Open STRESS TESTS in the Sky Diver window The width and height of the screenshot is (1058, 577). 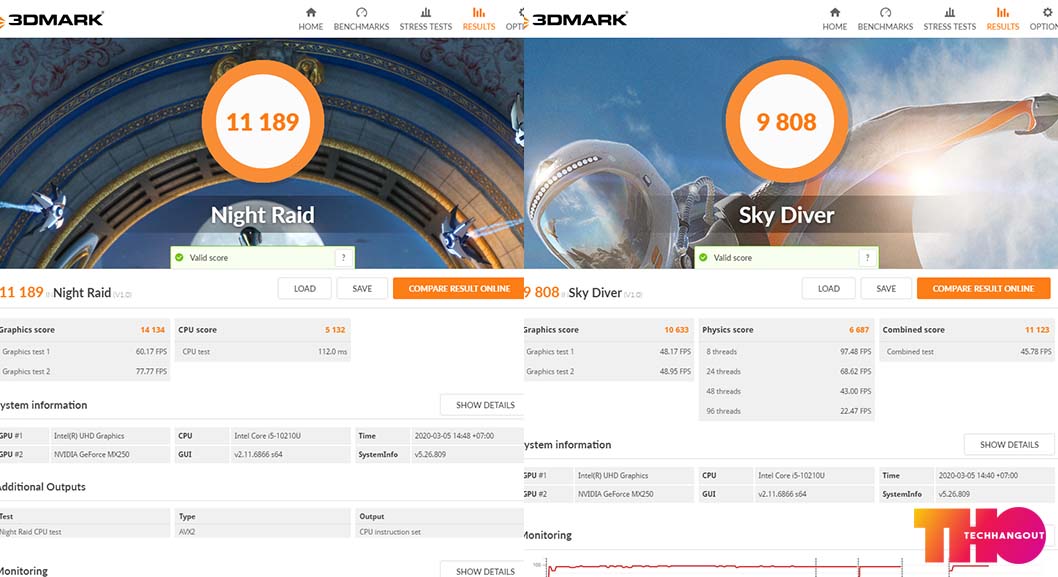click(x=949, y=19)
